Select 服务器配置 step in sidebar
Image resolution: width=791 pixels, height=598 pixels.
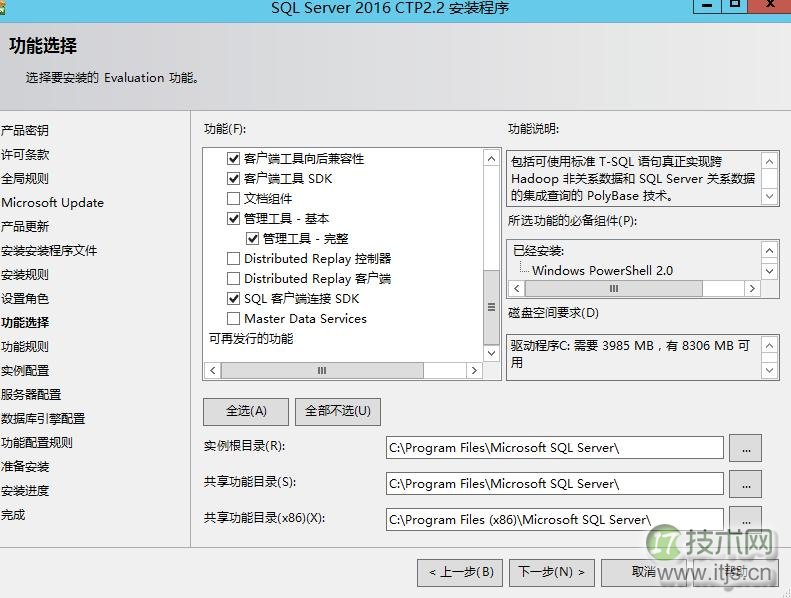tap(31, 395)
